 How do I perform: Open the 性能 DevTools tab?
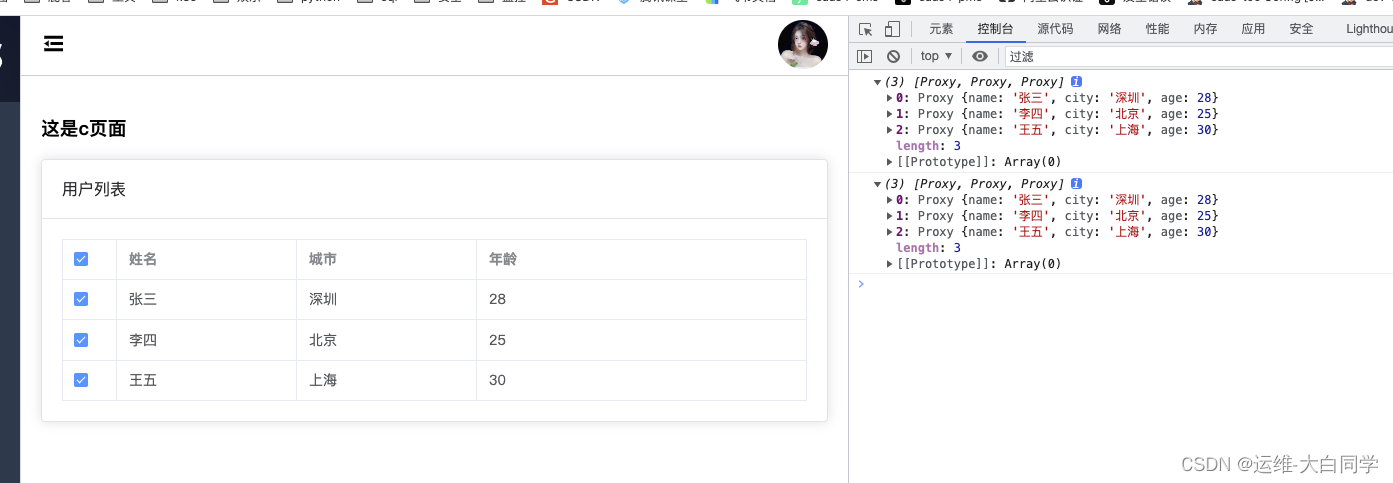click(x=1157, y=29)
